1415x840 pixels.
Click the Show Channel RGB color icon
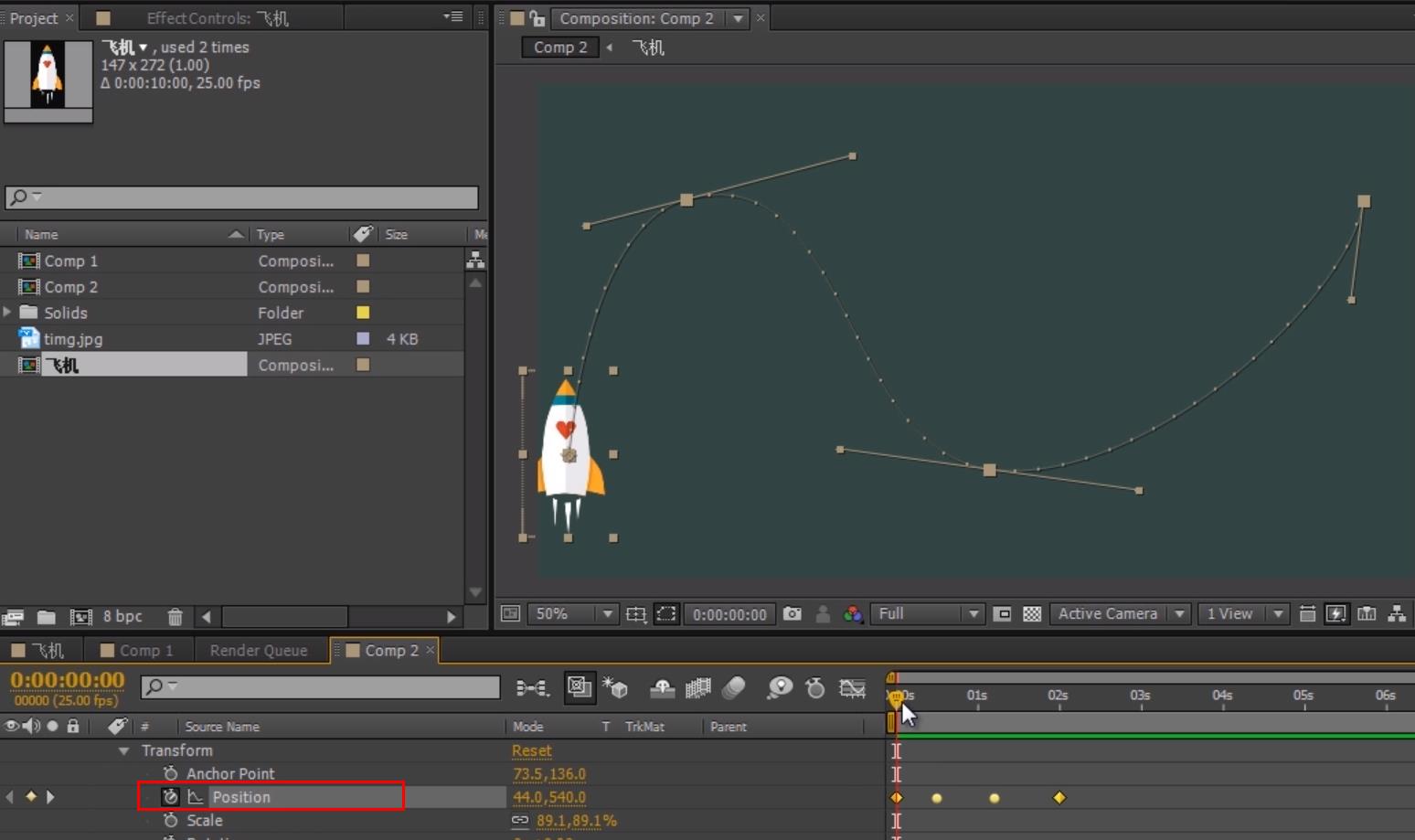[853, 614]
